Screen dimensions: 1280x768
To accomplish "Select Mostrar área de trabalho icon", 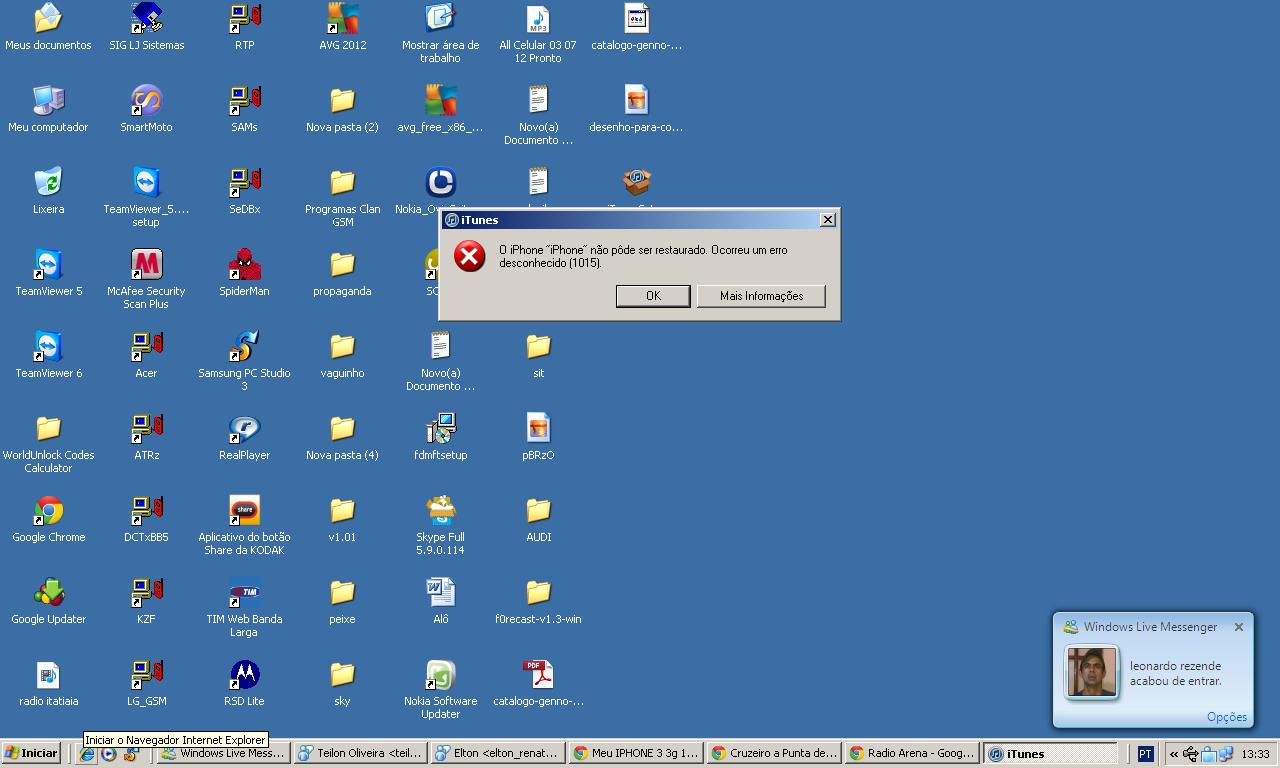I will [440, 18].
